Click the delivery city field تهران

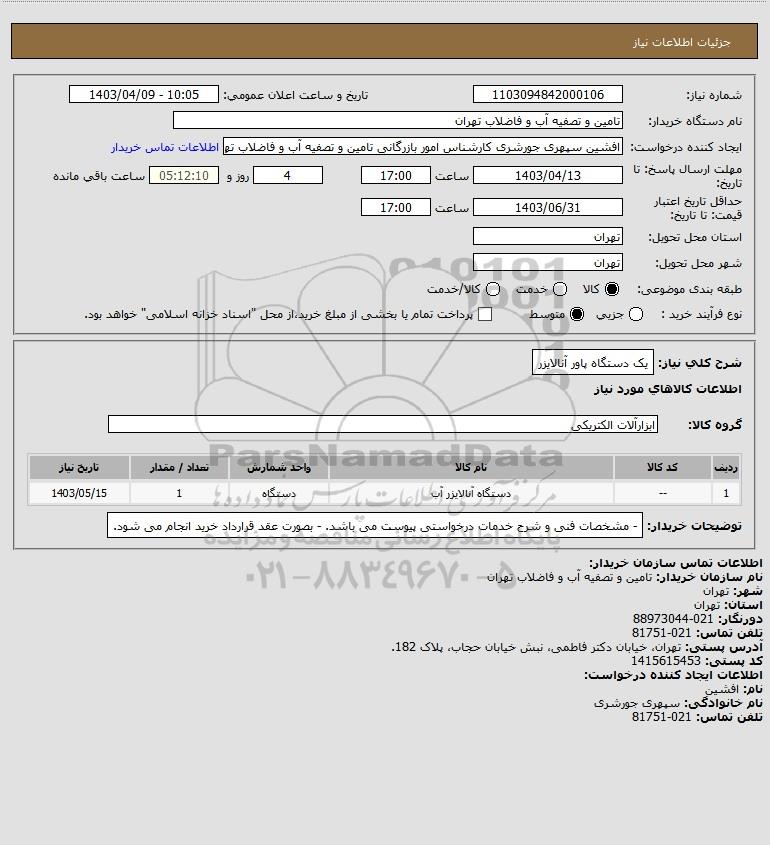[547, 262]
